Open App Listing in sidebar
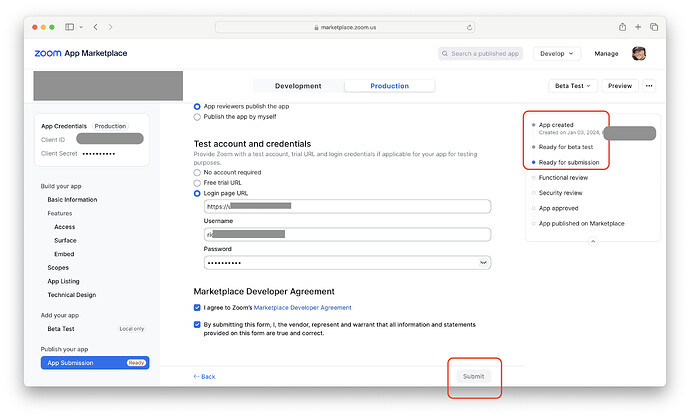This screenshot has height=418, width=690. pyautogui.click(x=63, y=282)
